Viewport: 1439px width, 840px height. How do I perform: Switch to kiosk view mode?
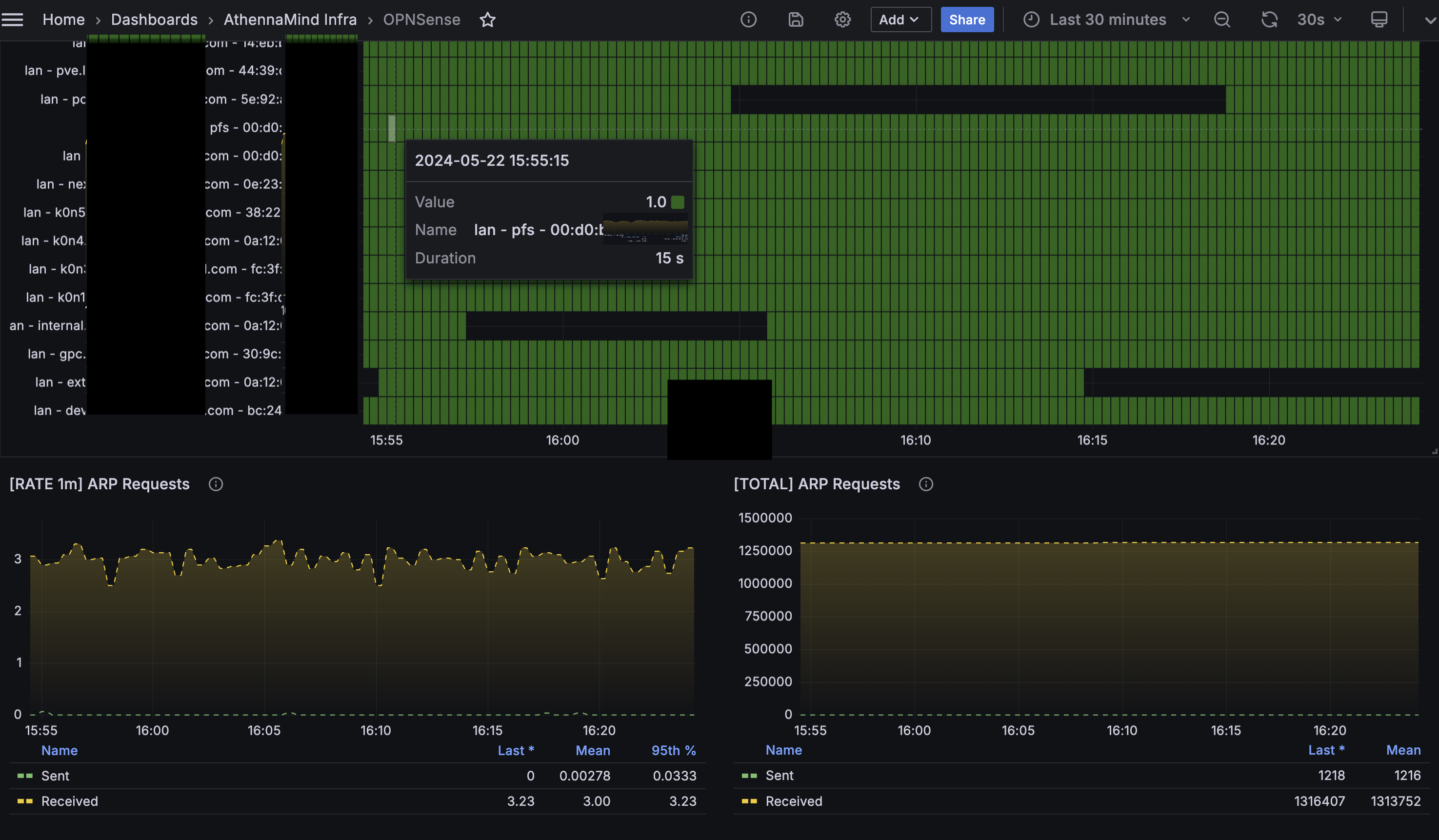1379,20
